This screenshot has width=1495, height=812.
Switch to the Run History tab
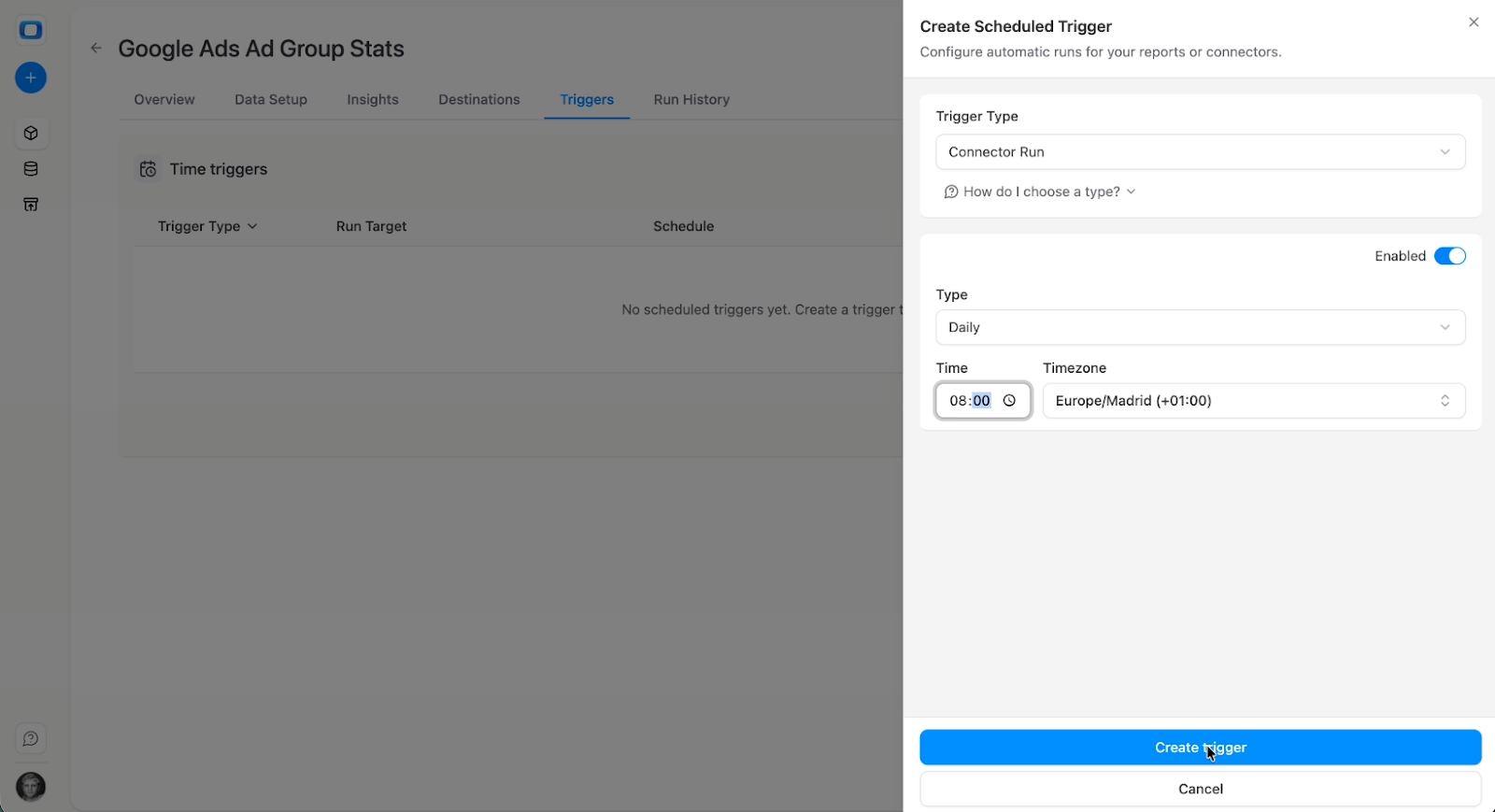[x=691, y=100]
